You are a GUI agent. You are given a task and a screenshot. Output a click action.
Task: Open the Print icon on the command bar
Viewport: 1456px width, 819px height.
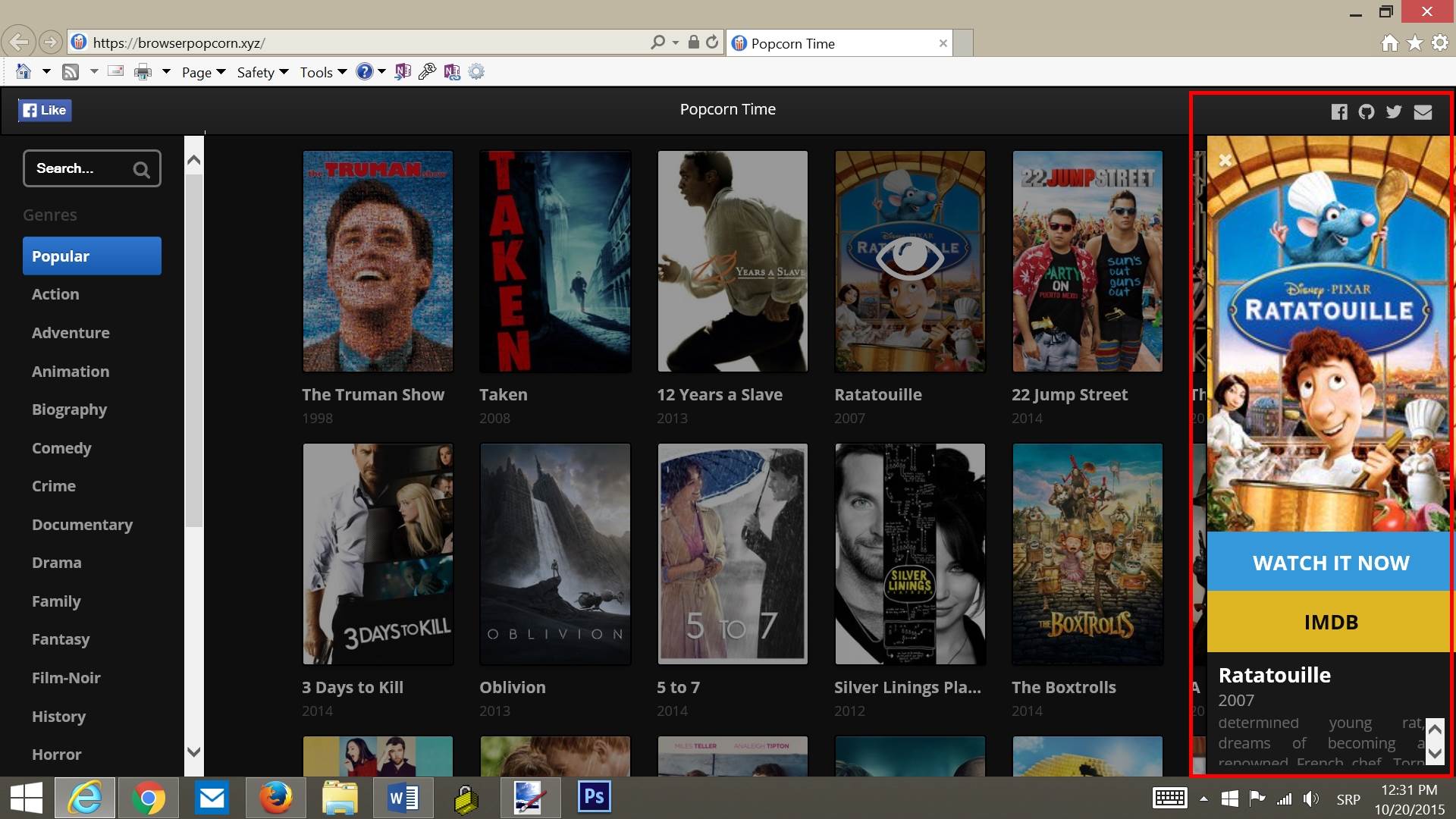tap(143, 71)
